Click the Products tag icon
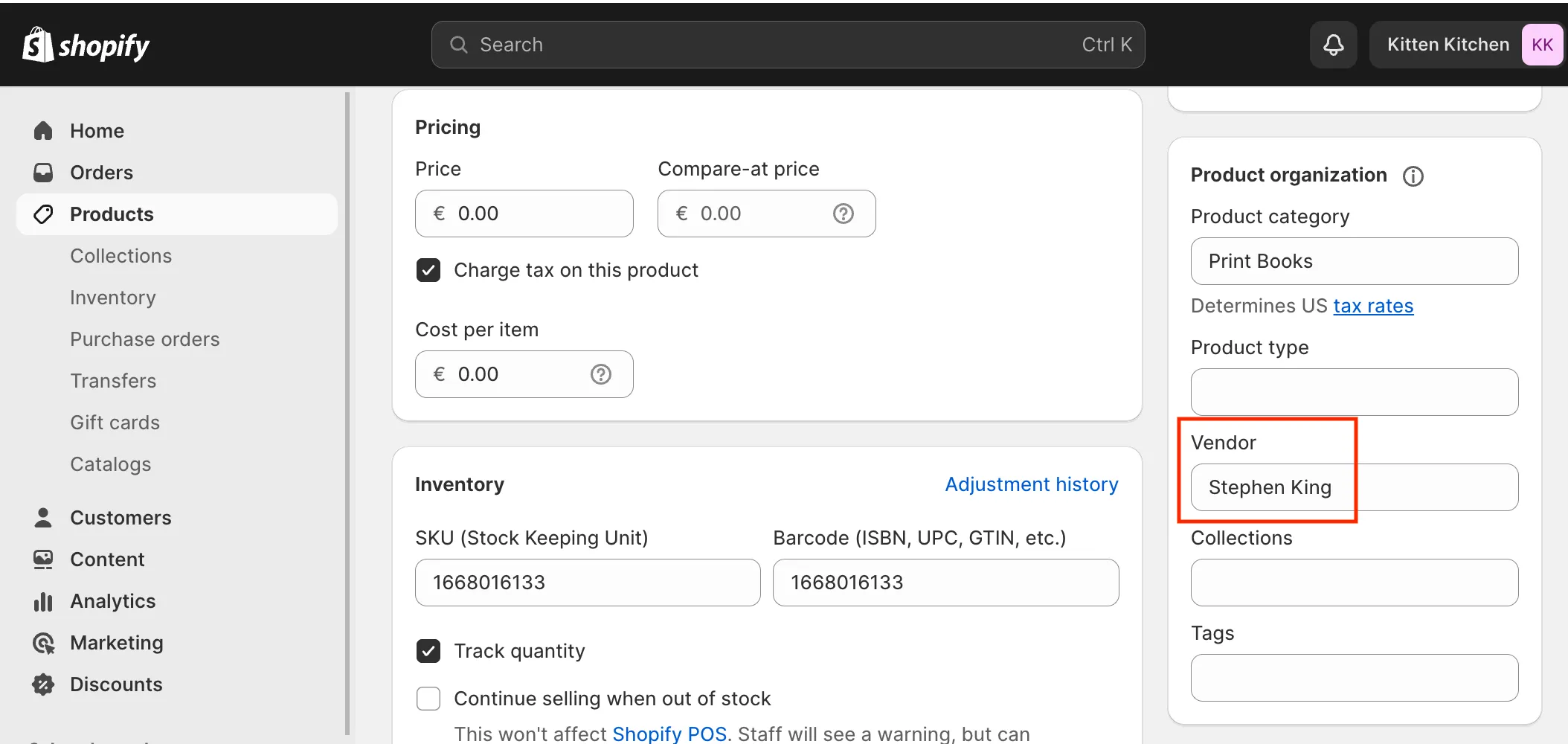This screenshot has width=1568, height=744. pyautogui.click(x=43, y=214)
